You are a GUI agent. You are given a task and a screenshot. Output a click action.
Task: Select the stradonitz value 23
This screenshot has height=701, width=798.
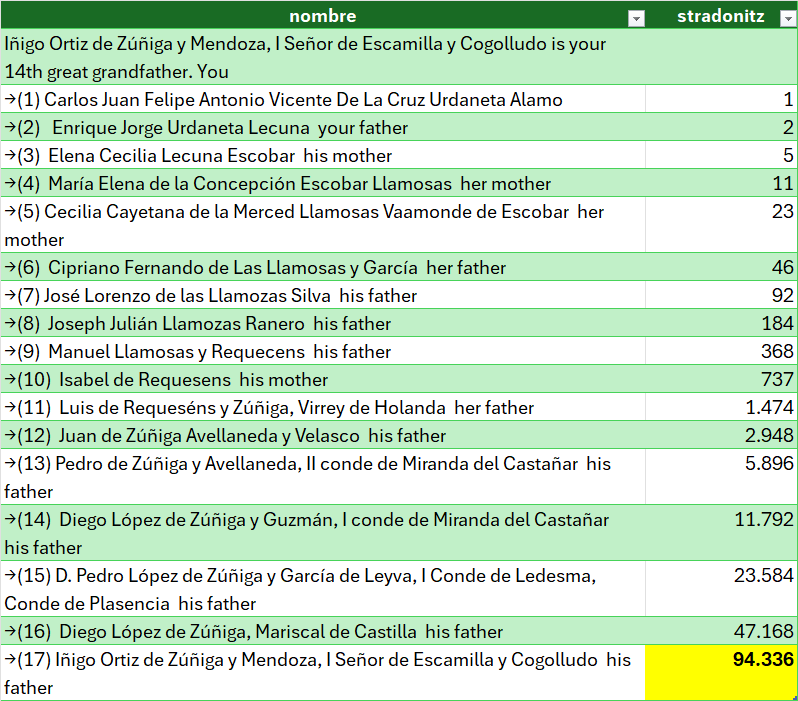pyautogui.click(x=721, y=225)
